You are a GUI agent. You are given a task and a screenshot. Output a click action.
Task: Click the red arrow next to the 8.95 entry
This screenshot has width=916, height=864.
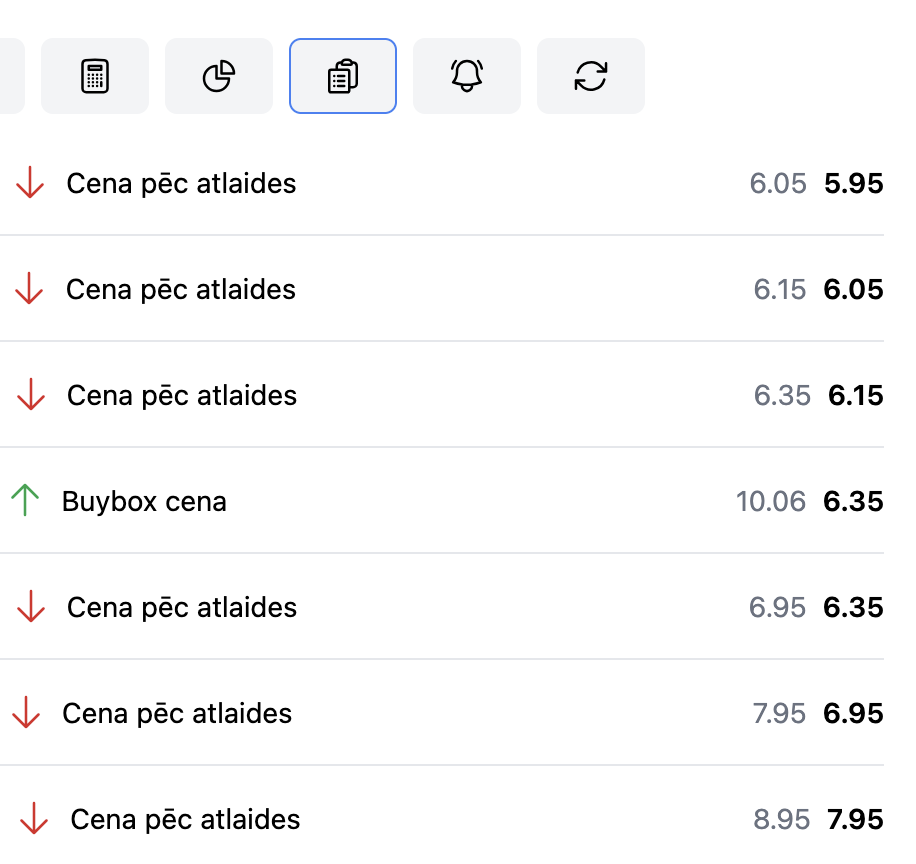pos(34,819)
